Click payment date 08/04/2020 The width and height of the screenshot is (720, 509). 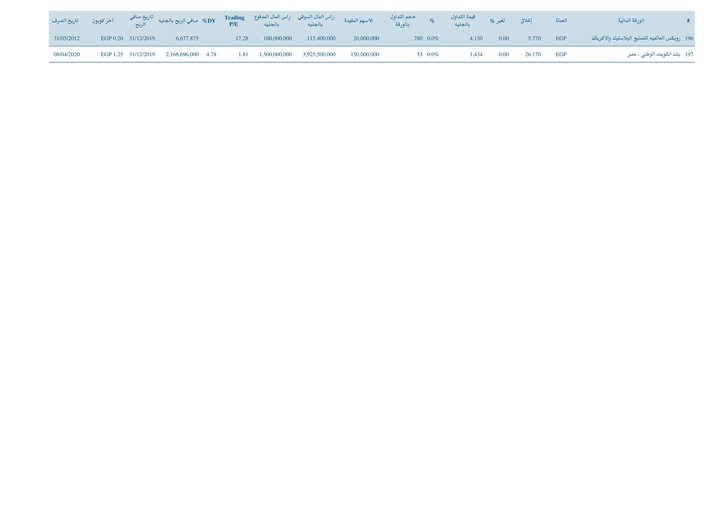[x=67, y=54]
